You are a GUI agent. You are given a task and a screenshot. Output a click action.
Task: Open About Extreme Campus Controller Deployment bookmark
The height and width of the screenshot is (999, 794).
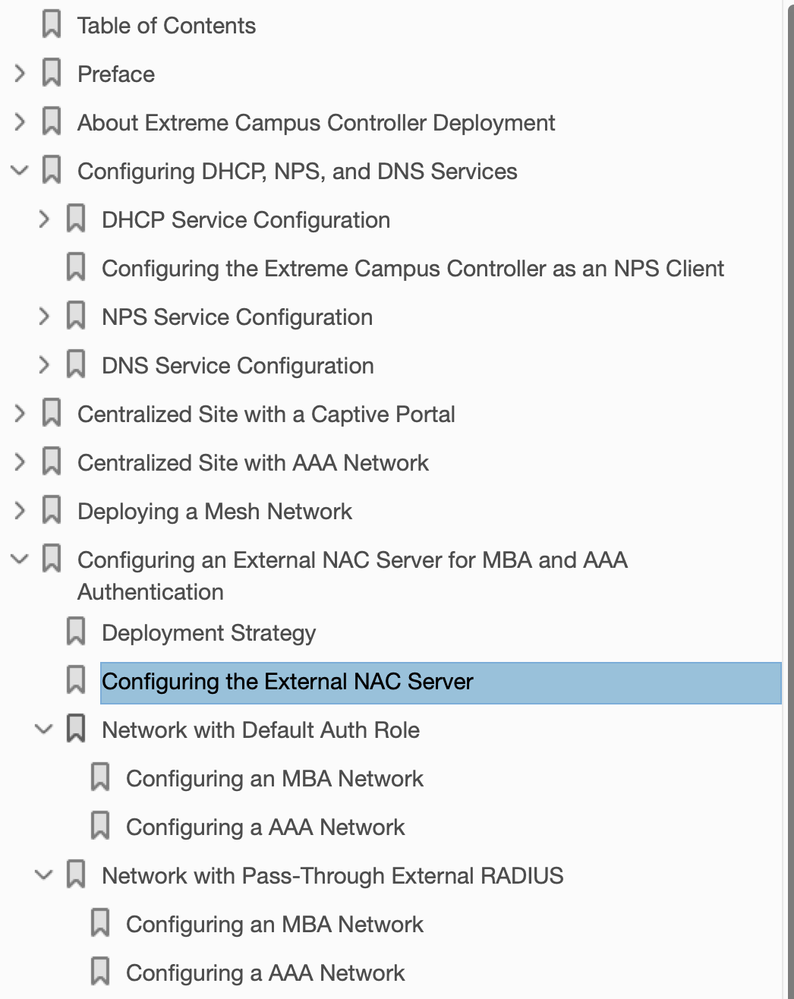[316, 123]
